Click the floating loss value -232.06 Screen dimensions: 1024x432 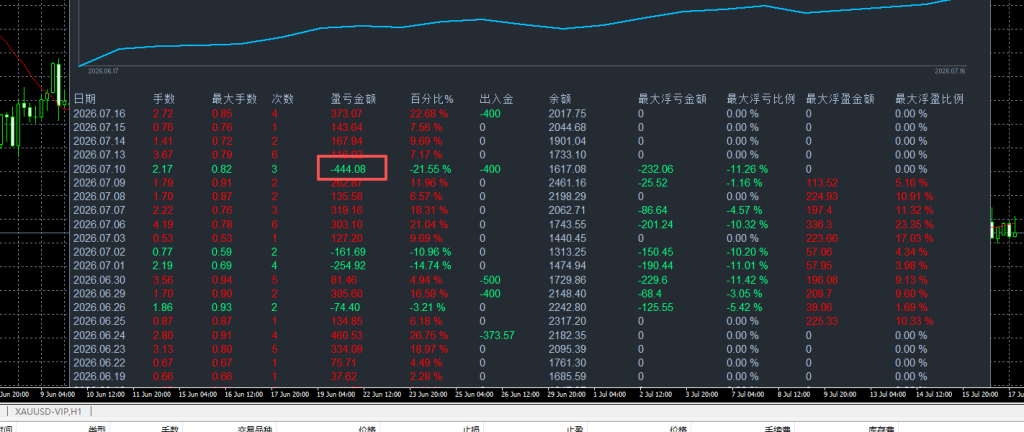tap(656, 169)
